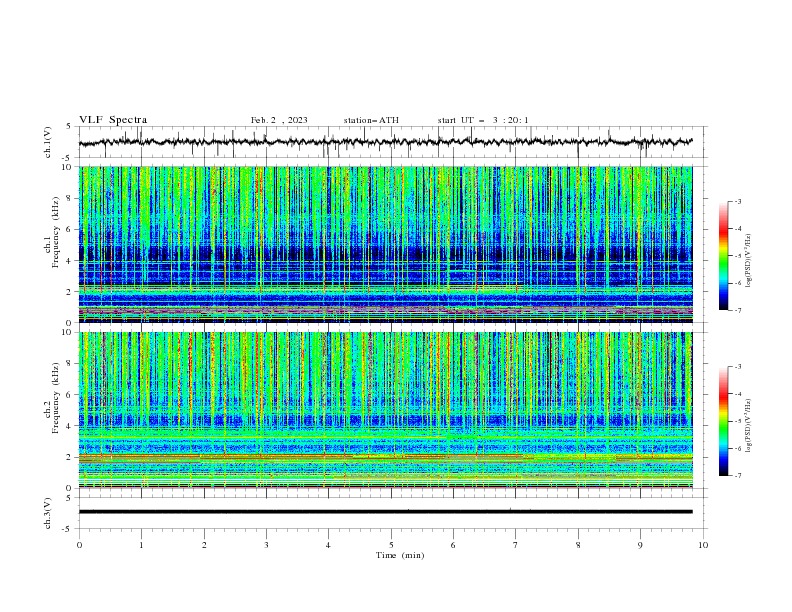Click the ch.1 voltage waveform trace
The width and height of the screenshot is (792, 612).
point(385,142)
